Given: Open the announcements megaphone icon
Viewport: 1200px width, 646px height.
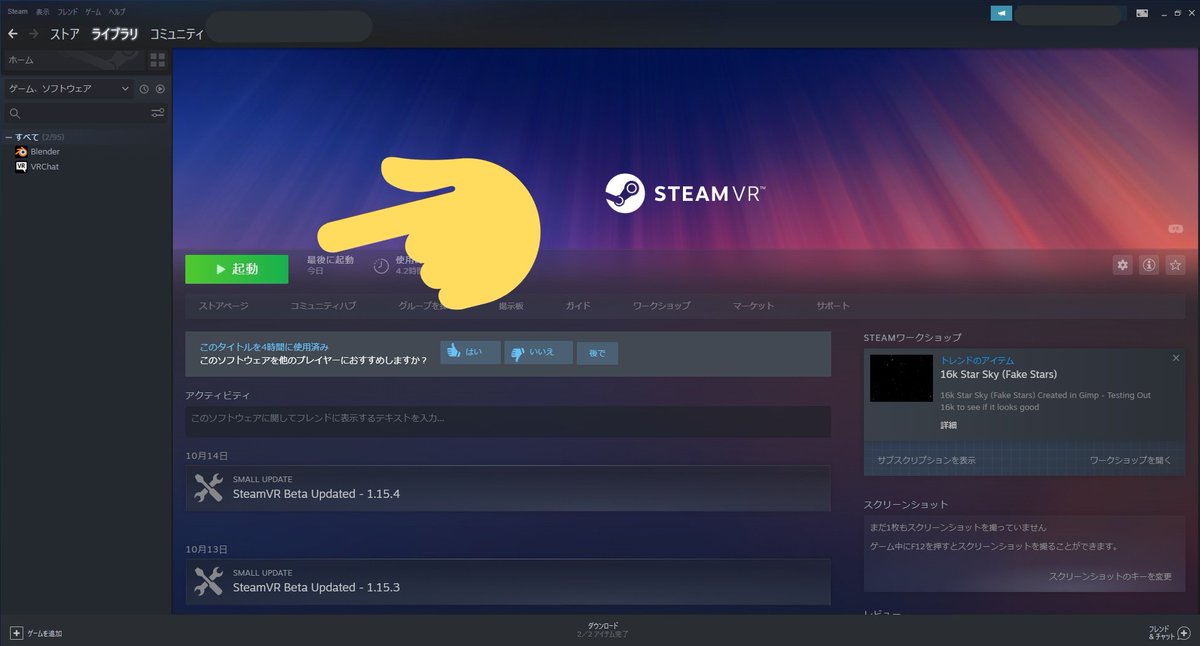Looking at the screenshot, I should tap(1001, 13).
